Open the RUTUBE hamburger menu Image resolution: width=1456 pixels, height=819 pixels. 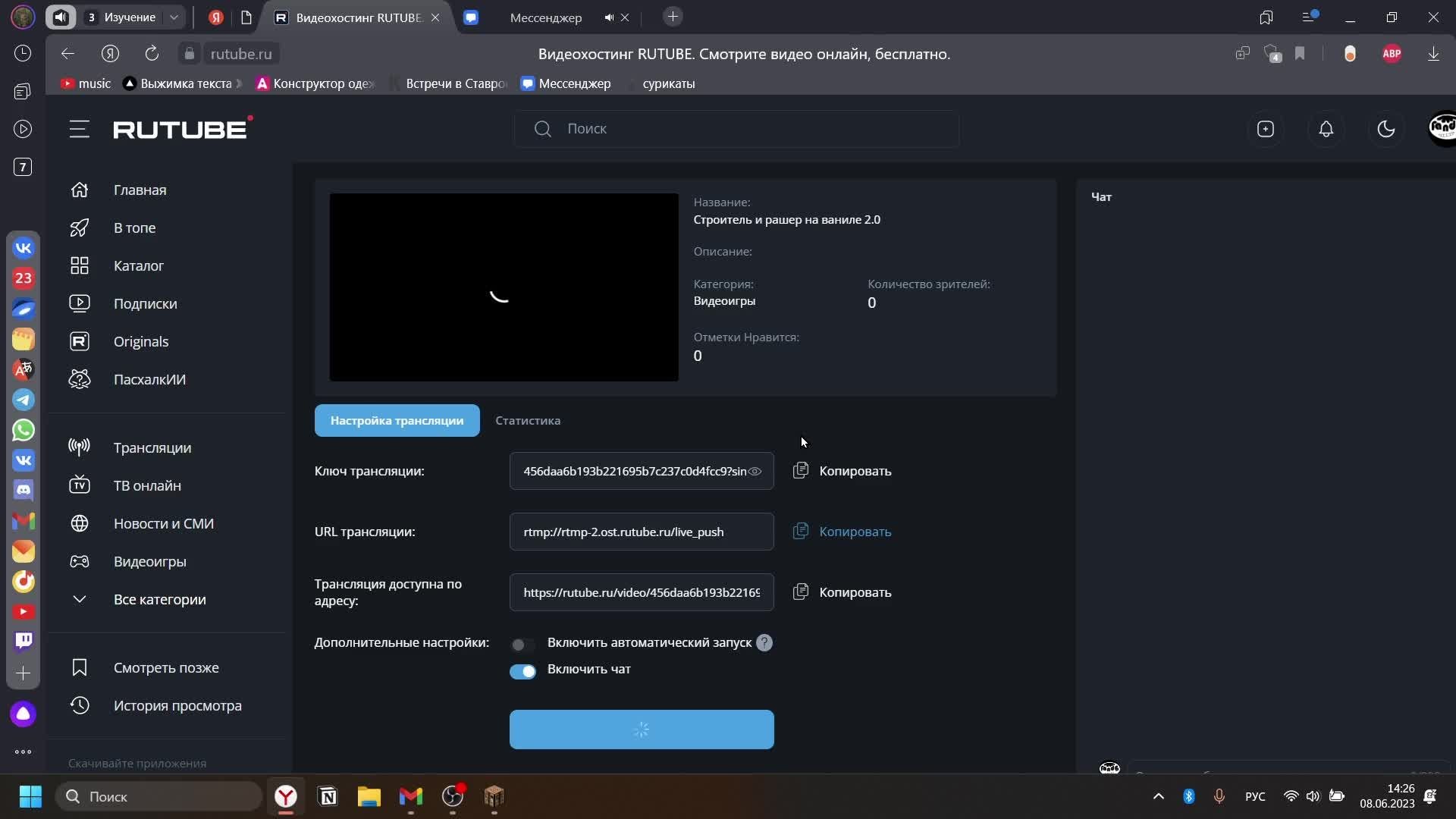click(79, 129)
